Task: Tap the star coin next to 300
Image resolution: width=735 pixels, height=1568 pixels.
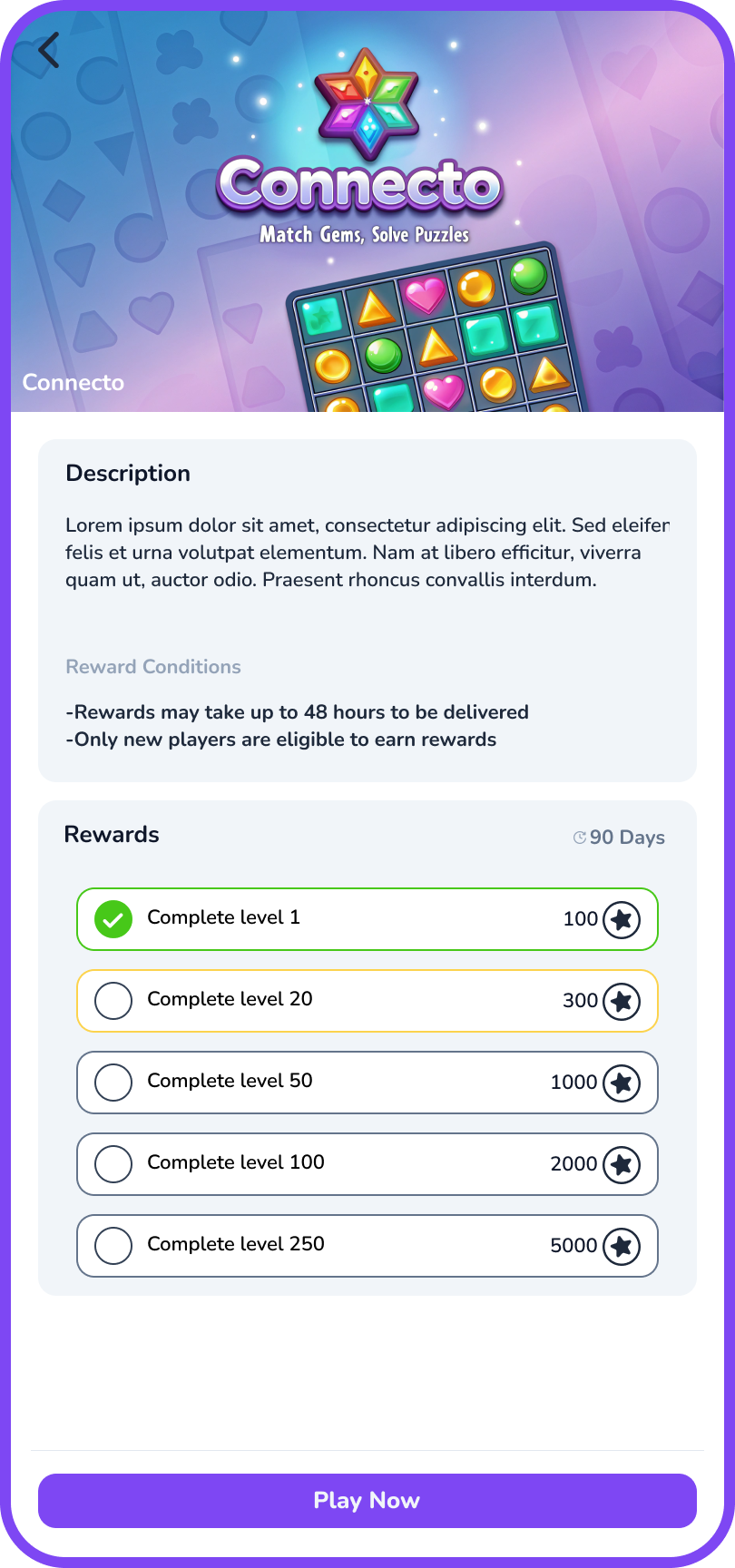Action: pos(622,1001)
